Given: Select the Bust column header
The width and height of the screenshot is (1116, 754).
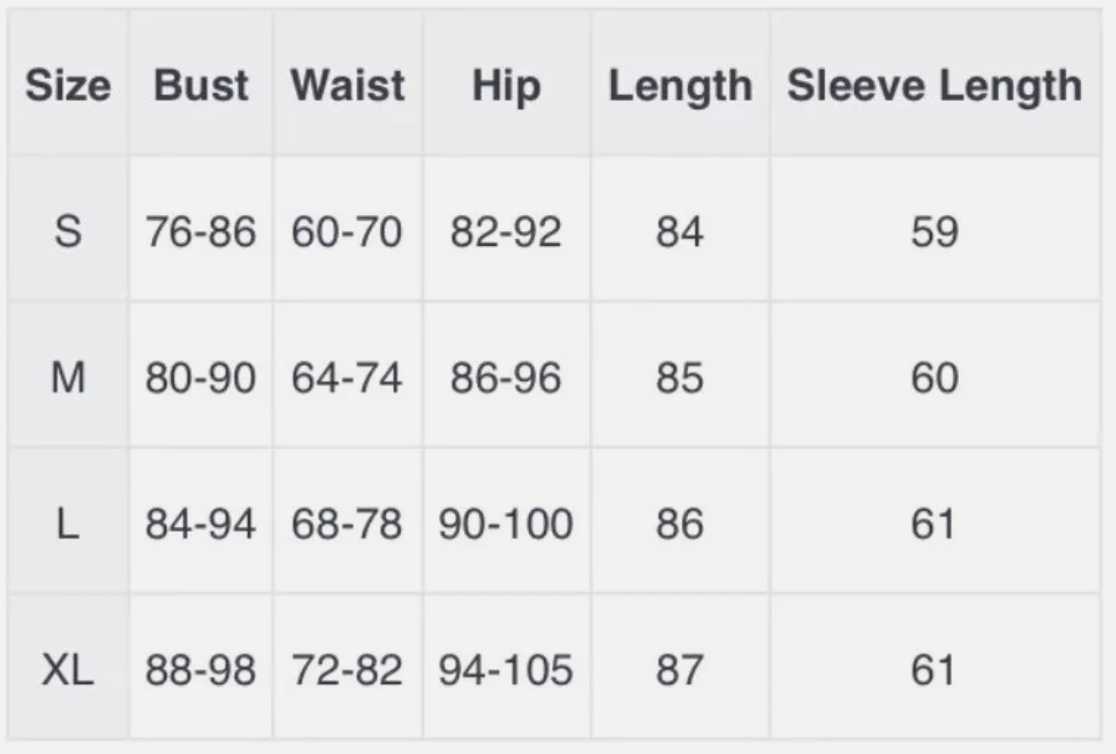Looking at the screenshot, I should tap(201, 85).
